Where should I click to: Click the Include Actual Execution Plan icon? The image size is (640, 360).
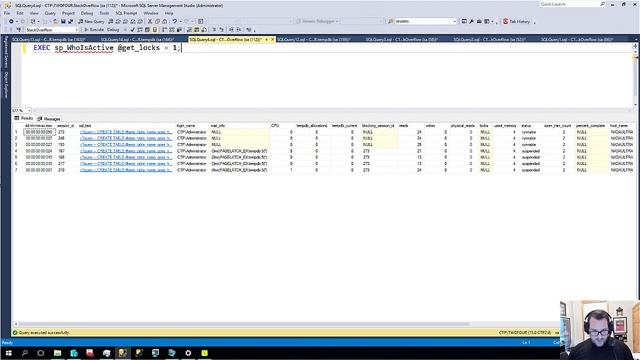click(164, 30)
